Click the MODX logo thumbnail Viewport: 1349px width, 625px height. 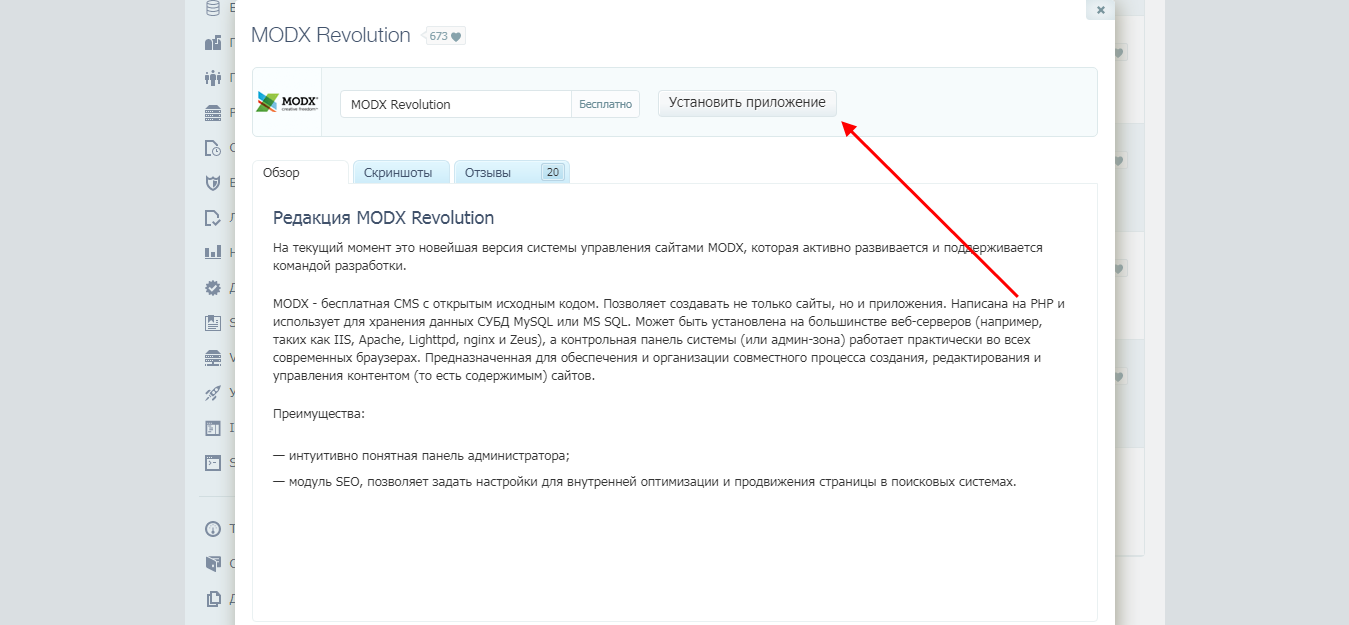point(287,102)
